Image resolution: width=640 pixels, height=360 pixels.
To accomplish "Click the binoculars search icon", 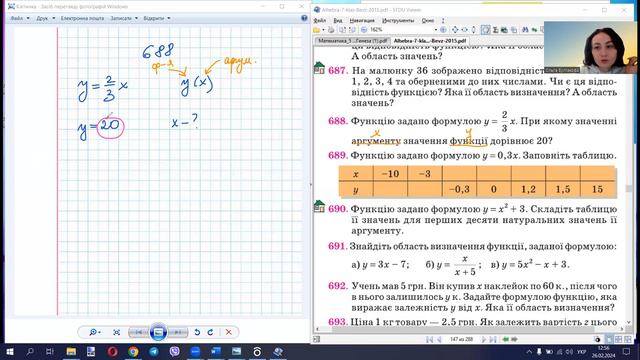I will (525, 30).
